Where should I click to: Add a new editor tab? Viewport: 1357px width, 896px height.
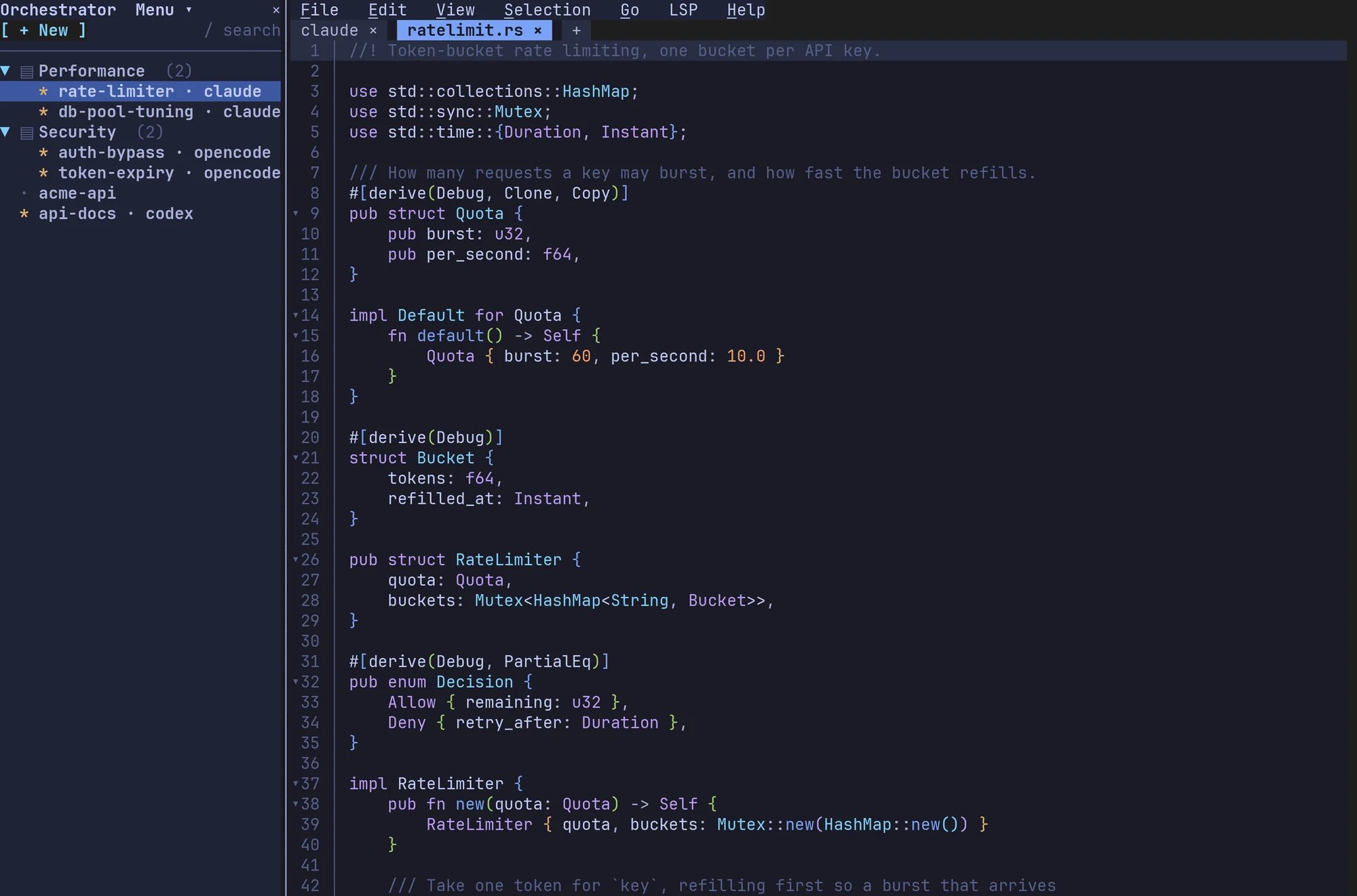[576, 31]
